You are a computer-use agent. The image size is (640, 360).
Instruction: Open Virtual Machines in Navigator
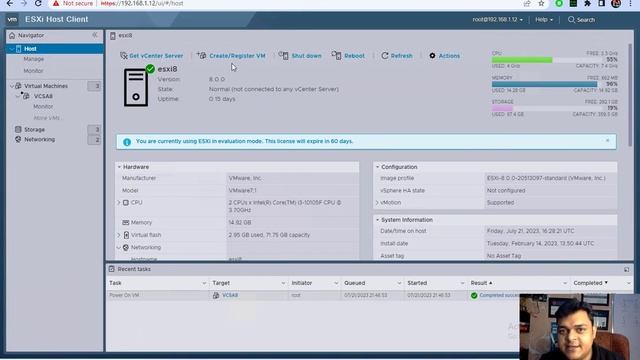[x=46, y=86]
